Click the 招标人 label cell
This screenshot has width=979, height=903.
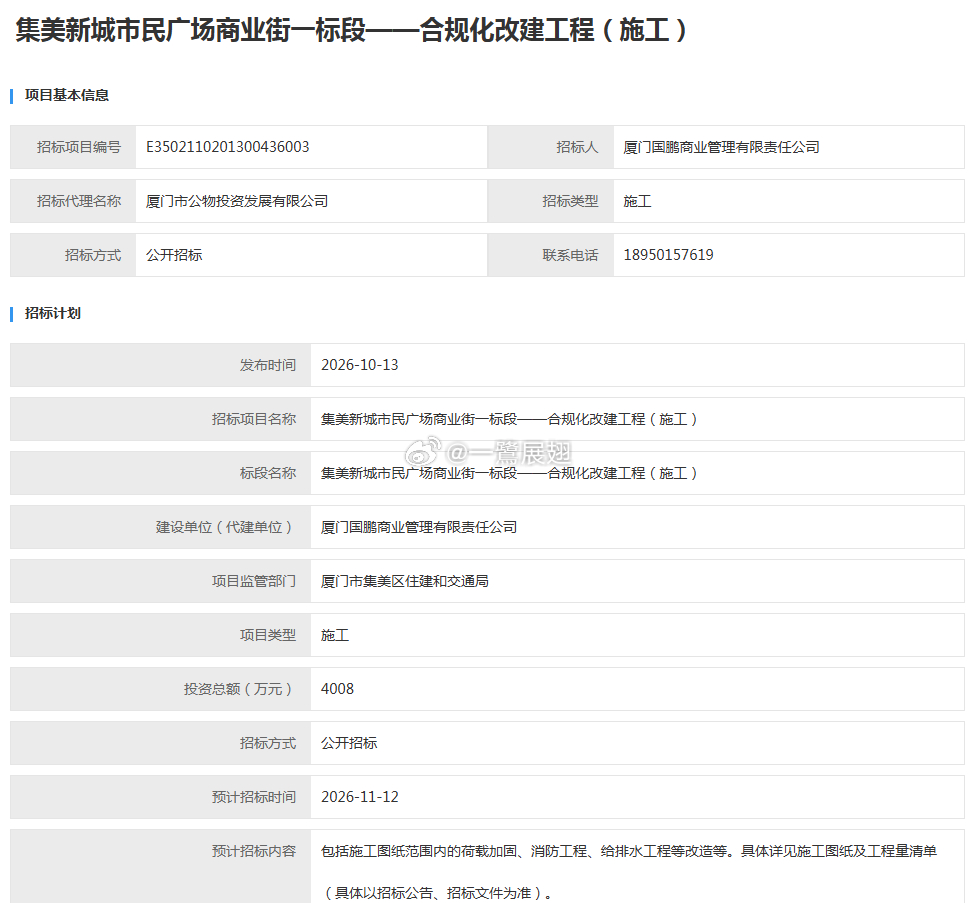[x=551, y=147]
